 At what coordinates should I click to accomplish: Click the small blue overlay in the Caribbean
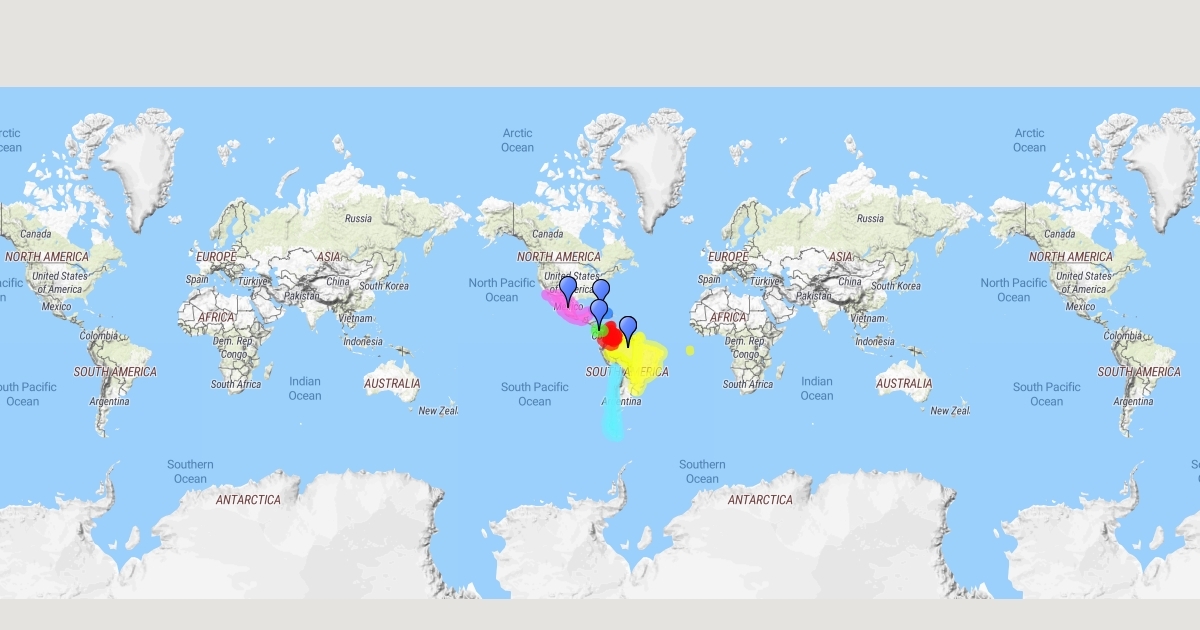tap(610, 314)
